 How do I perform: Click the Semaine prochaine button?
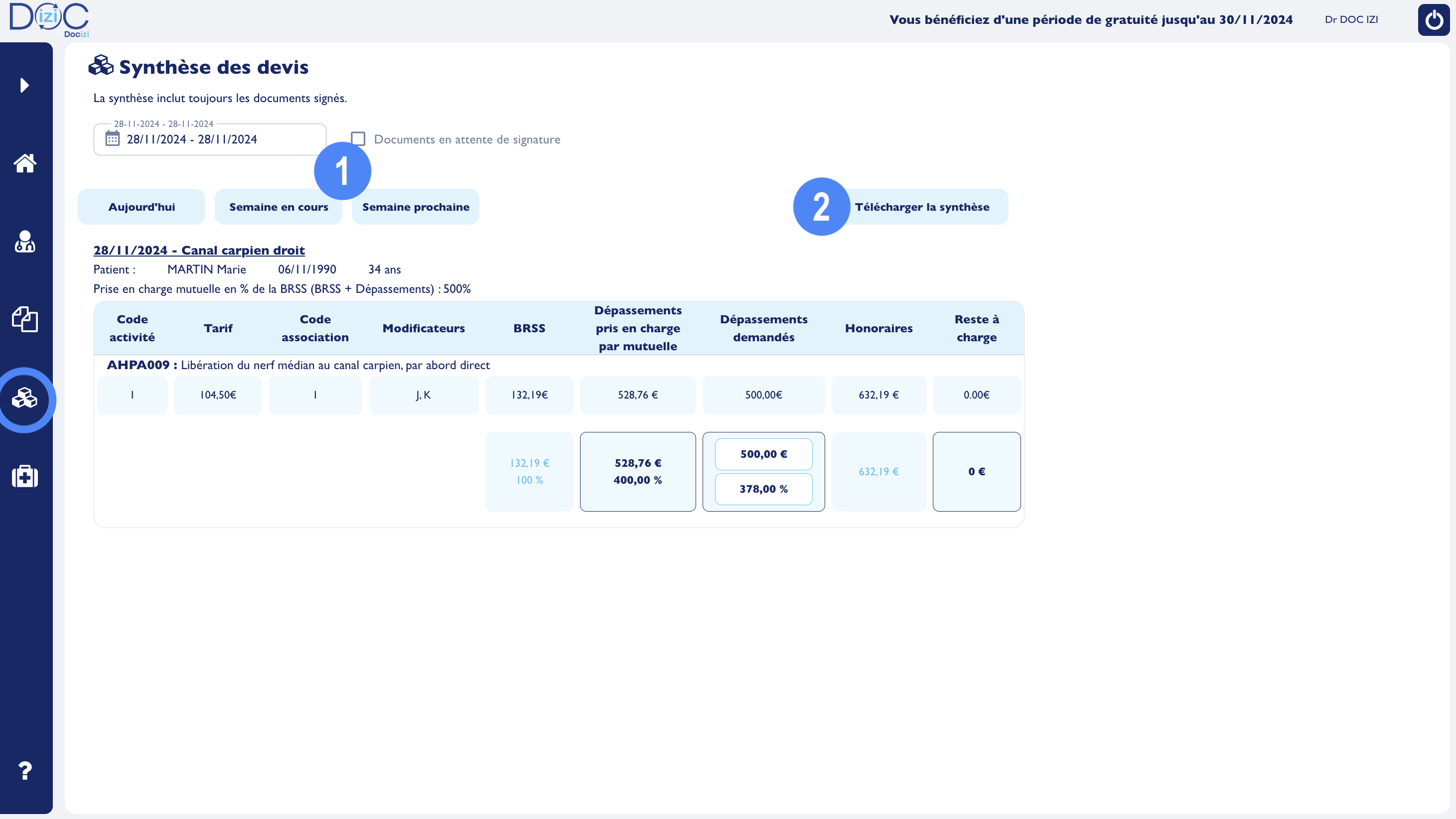click(416, 207)
